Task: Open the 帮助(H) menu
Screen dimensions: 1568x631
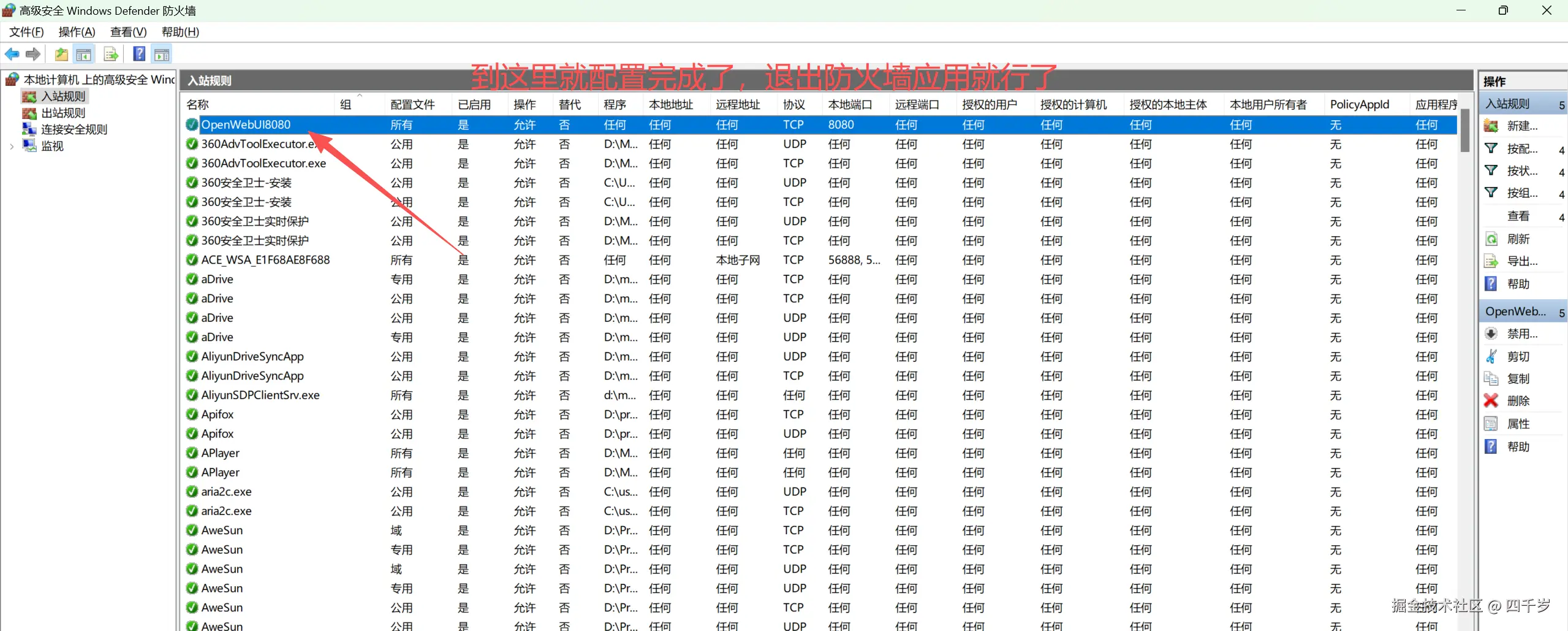Action: click(180, 32)
